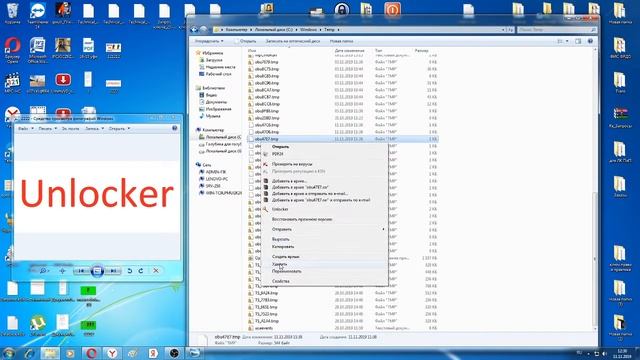Select Рабочий стол in sidebar favorites
Viewport: 640px width, 360px height.
pos(218,74)
